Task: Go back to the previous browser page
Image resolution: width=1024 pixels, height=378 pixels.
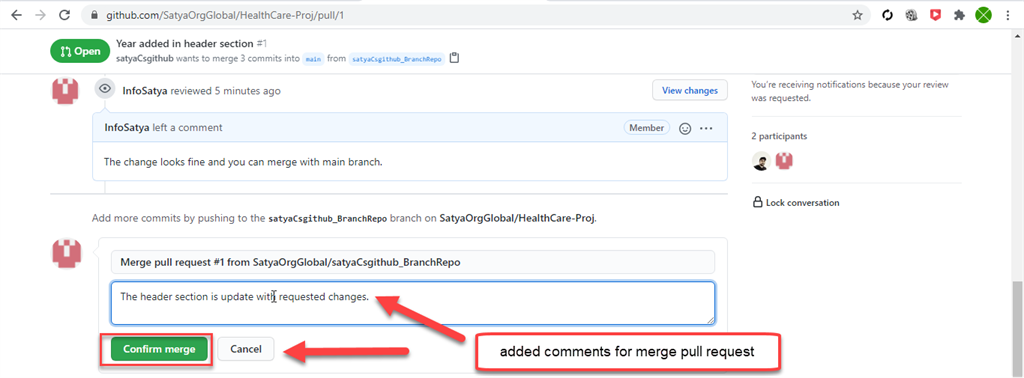Action: click(16, 15)
